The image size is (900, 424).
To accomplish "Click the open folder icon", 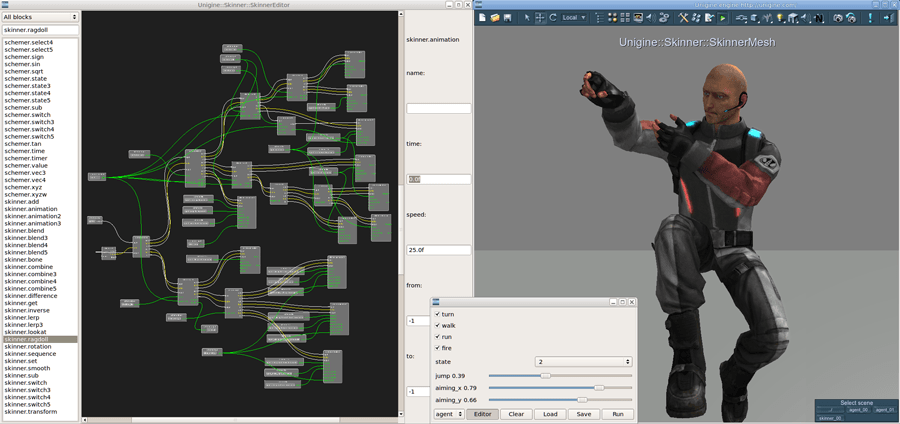I will pos(495,18).
